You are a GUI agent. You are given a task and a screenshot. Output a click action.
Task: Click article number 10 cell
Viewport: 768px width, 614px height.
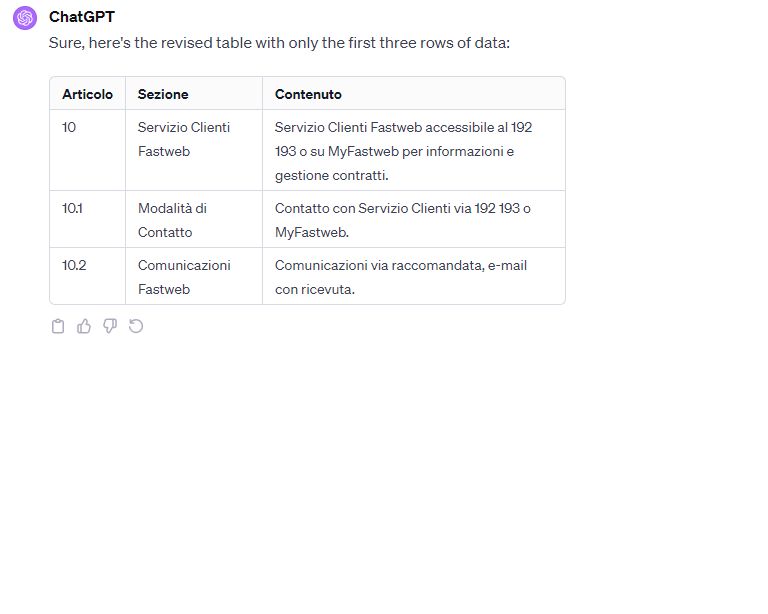(x=69, y=127)
